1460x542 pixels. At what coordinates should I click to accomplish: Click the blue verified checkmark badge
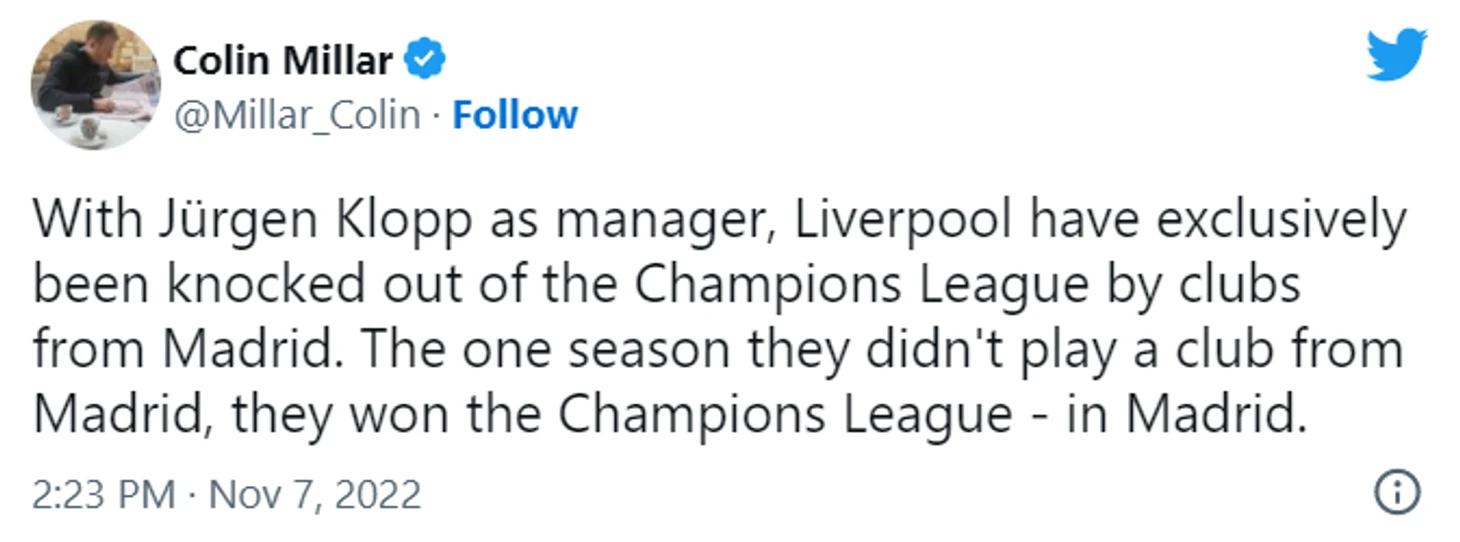[x=424, y=62]
